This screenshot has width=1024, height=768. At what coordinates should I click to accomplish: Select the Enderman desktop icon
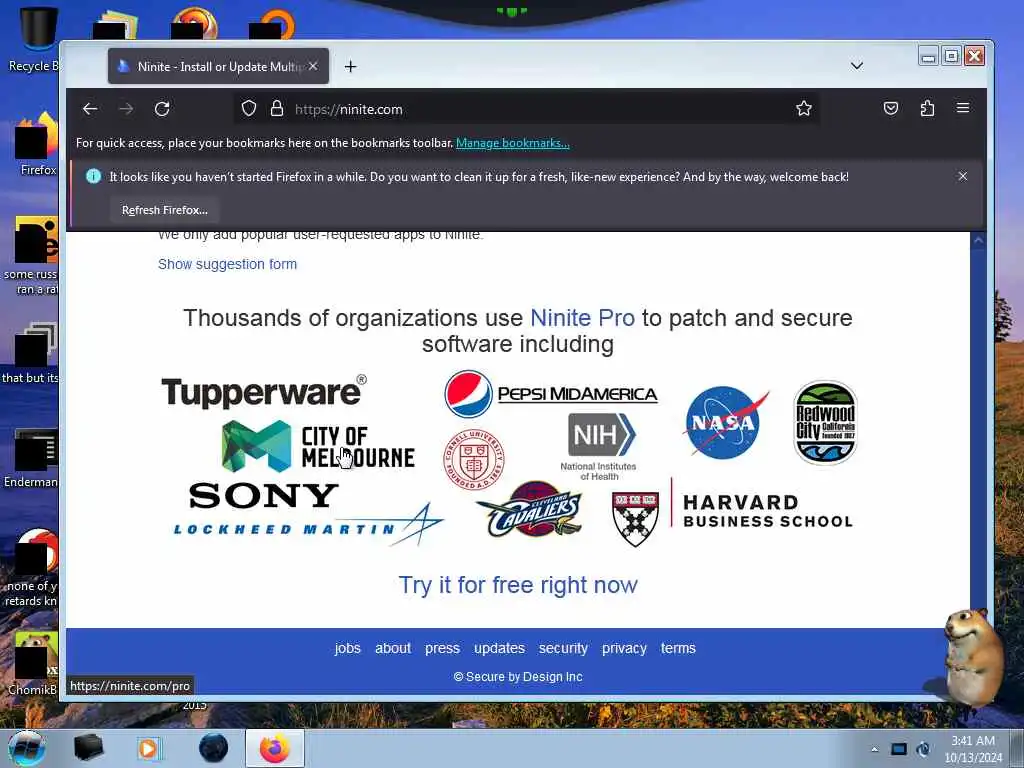click(31, 458)
